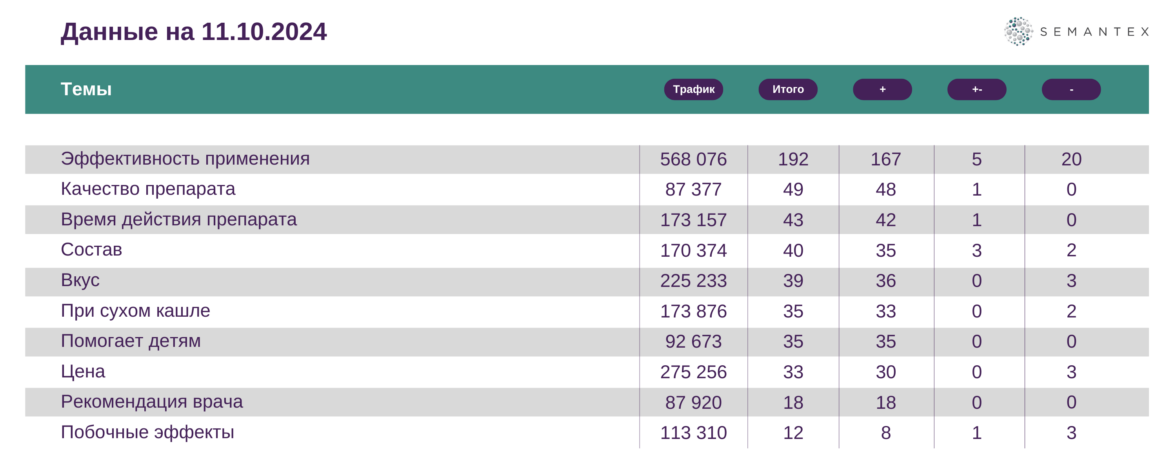Click the Состав topic label
Image resolution: width=1176 pixels, height=466 pixels.
[91, 250]
